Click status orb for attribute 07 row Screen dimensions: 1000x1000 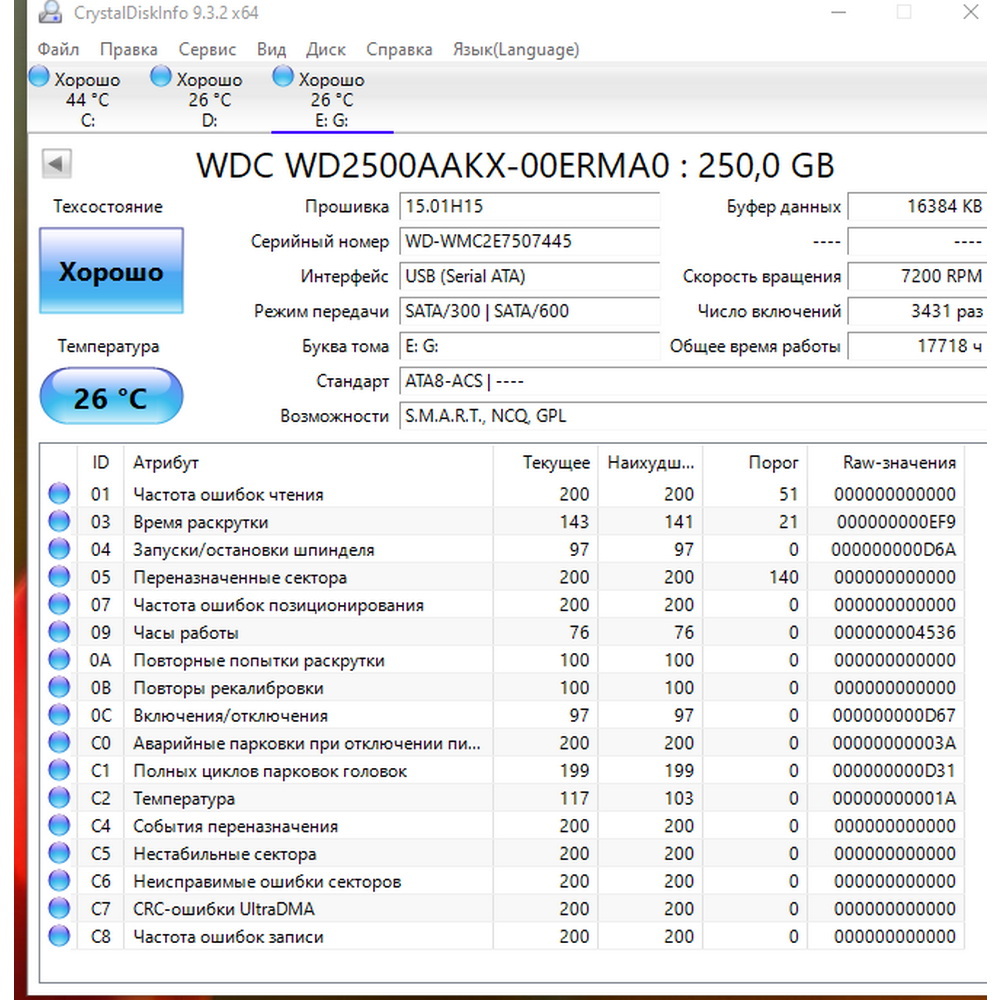59,604
